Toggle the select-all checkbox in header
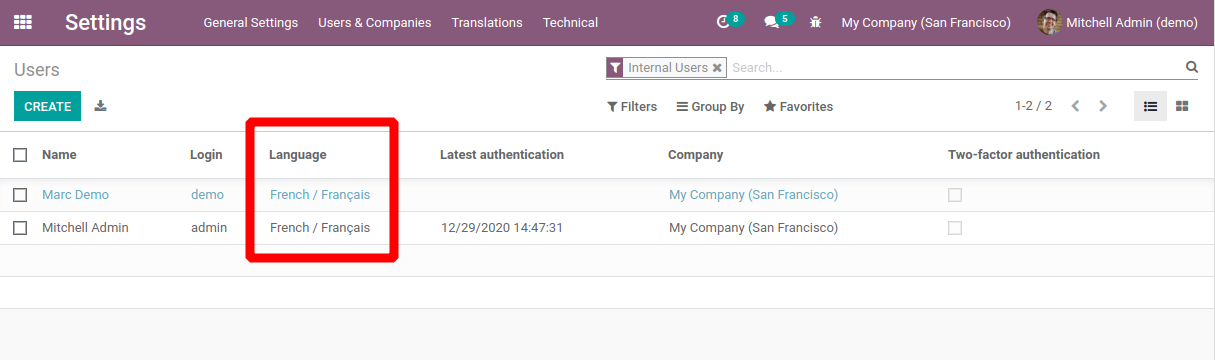Screen dimensions: 1215x360 click(x=20, y=155)
